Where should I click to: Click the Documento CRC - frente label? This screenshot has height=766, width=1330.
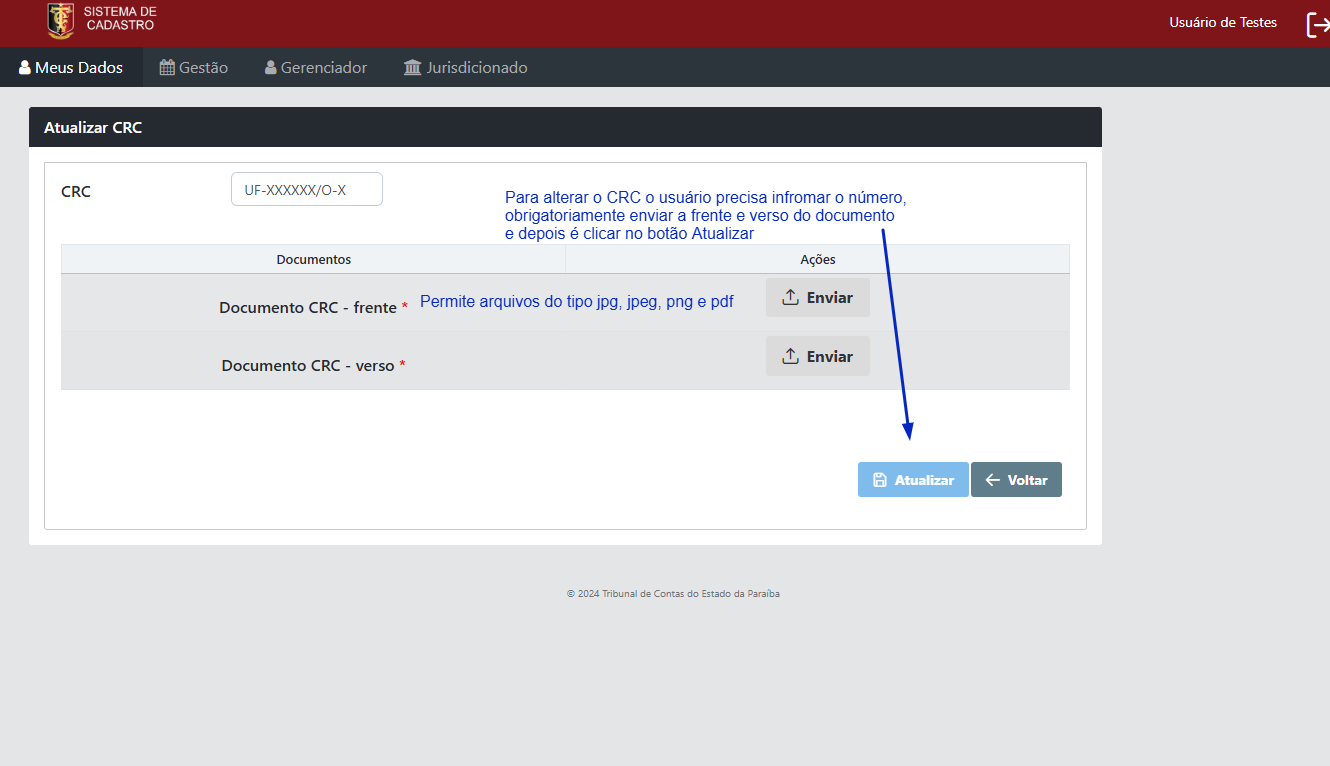pos(313,307)
